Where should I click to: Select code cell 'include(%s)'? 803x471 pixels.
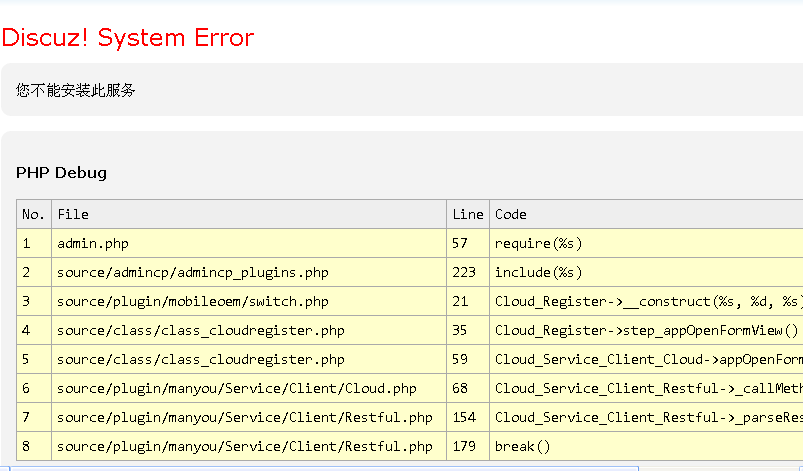(646, 272)
